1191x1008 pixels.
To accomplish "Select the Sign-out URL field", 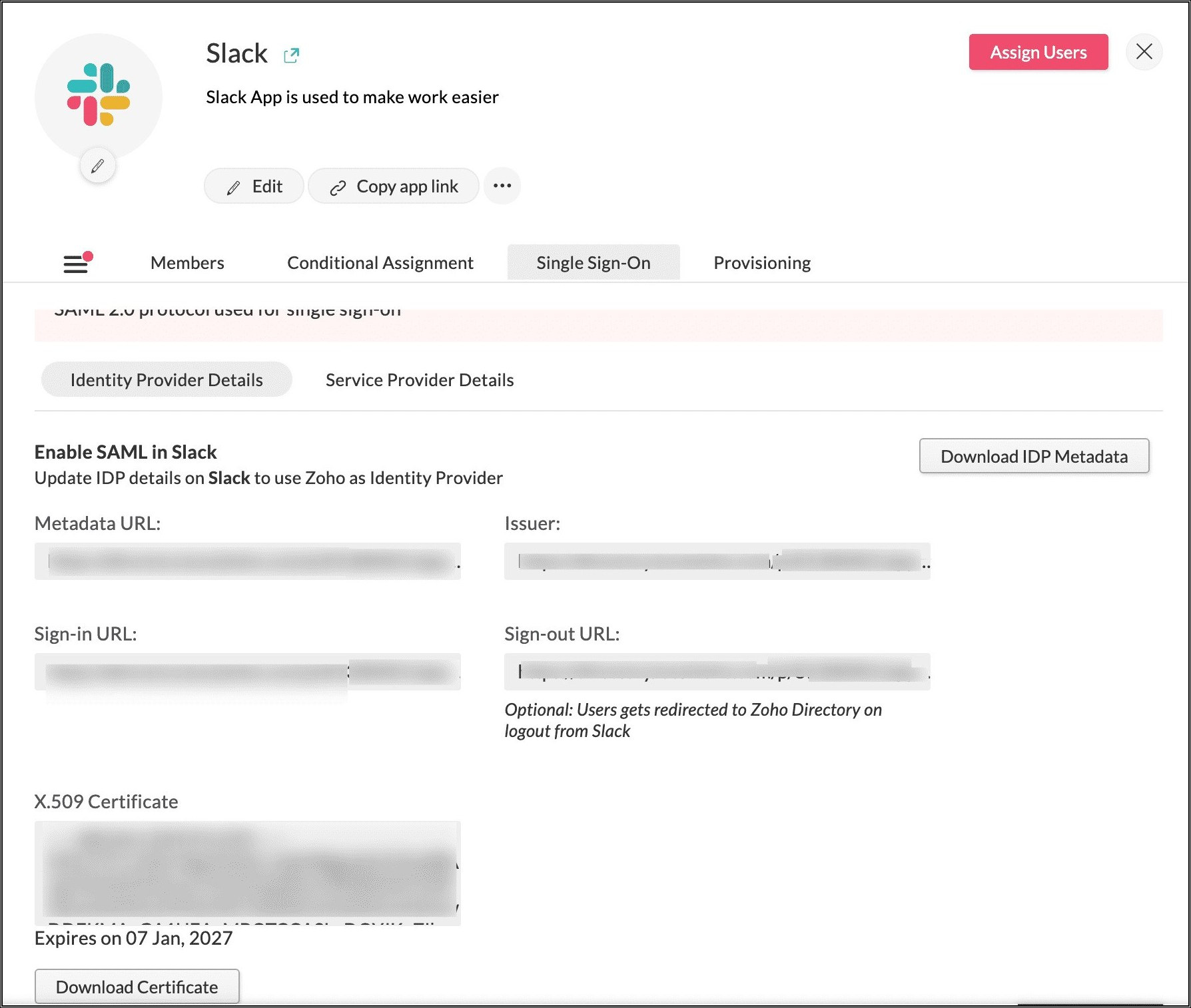I will point(717,672).
